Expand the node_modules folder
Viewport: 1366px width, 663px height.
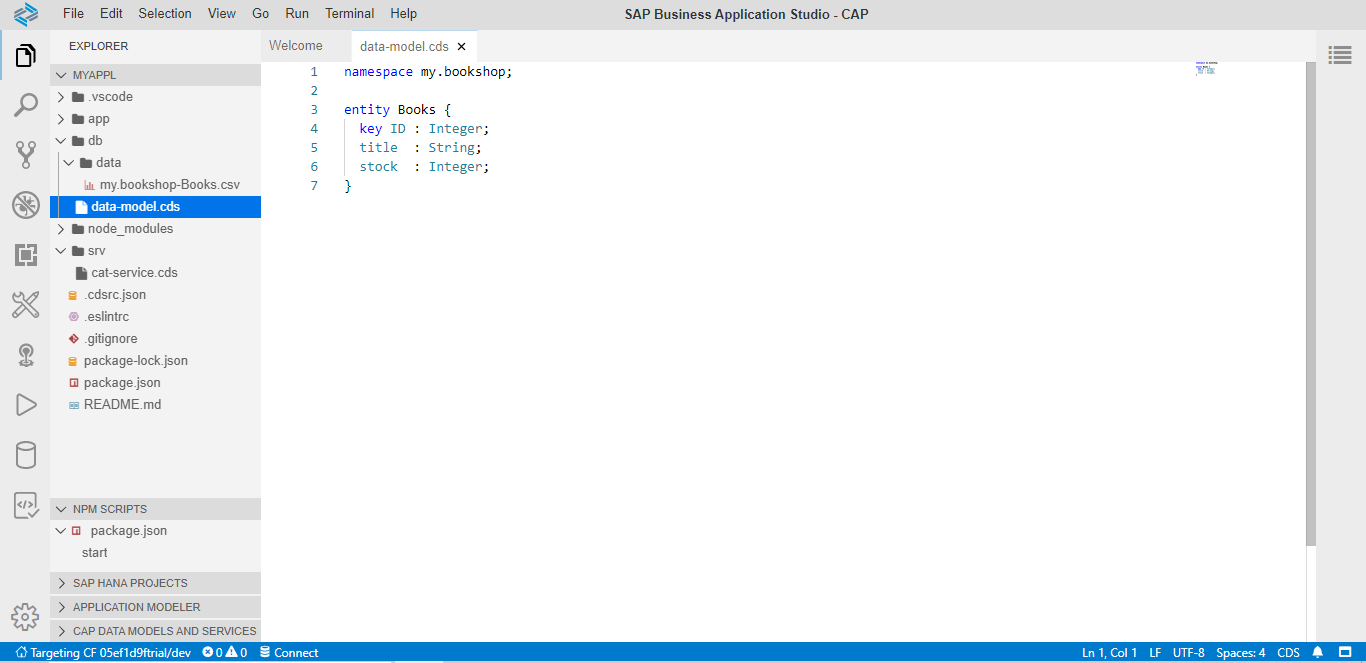130,229
